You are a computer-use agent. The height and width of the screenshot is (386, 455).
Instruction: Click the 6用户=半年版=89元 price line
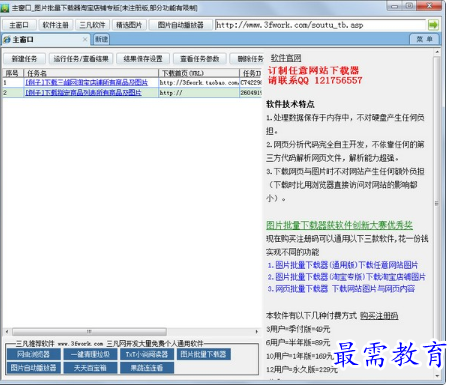[x=298, y=343]
